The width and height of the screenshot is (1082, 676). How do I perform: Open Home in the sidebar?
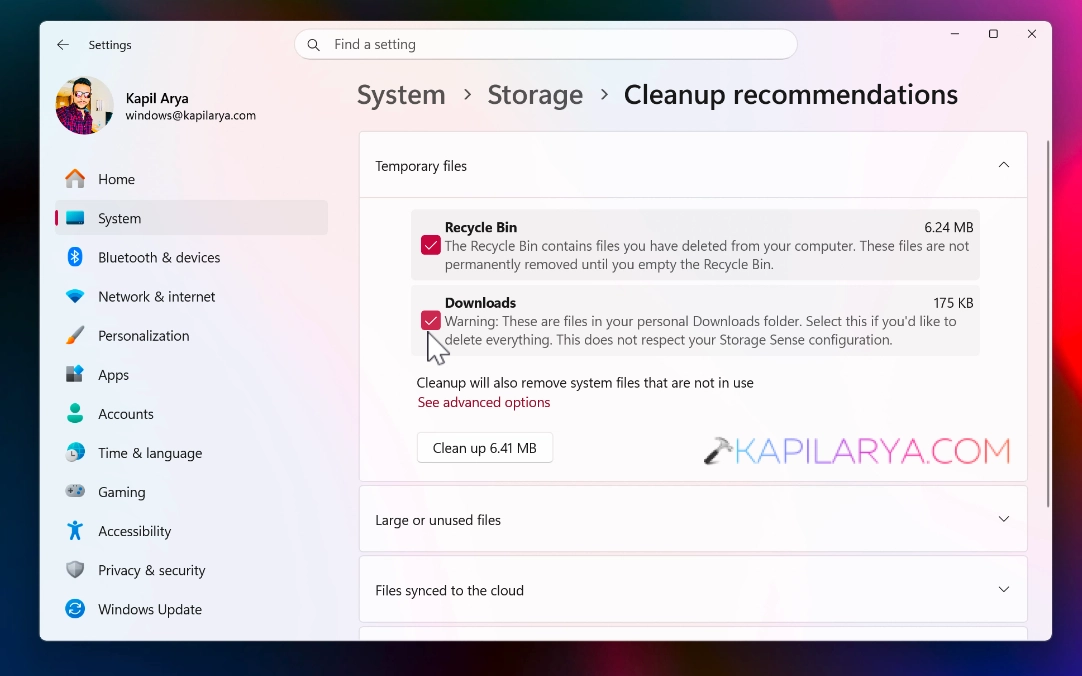pos(191,179)
